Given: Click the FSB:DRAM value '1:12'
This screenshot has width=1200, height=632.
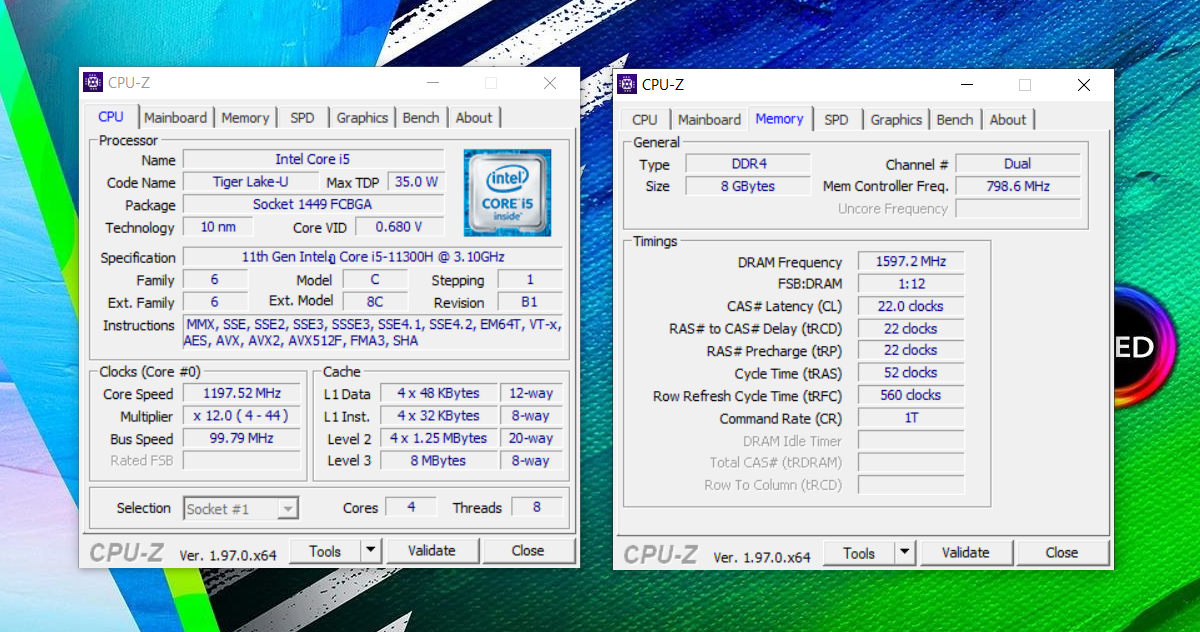Looking at the screenshot, I should pyautogui.click(x=911, y=284).
